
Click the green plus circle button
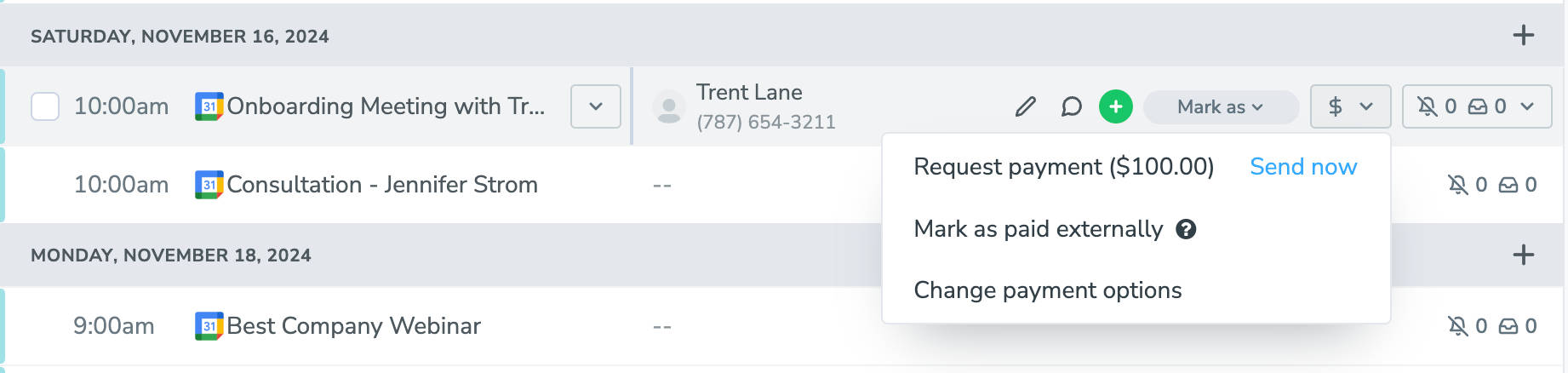pyautogui.click(x=1115, y=106)
